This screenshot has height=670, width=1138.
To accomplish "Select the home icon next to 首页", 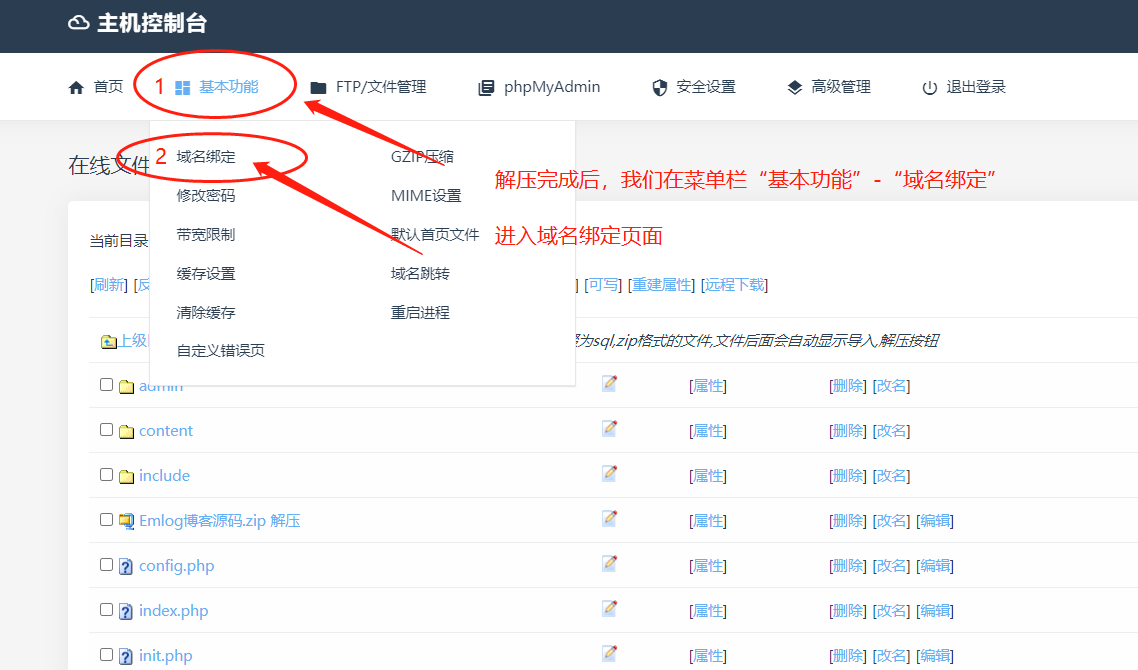I will click(76, 87).
